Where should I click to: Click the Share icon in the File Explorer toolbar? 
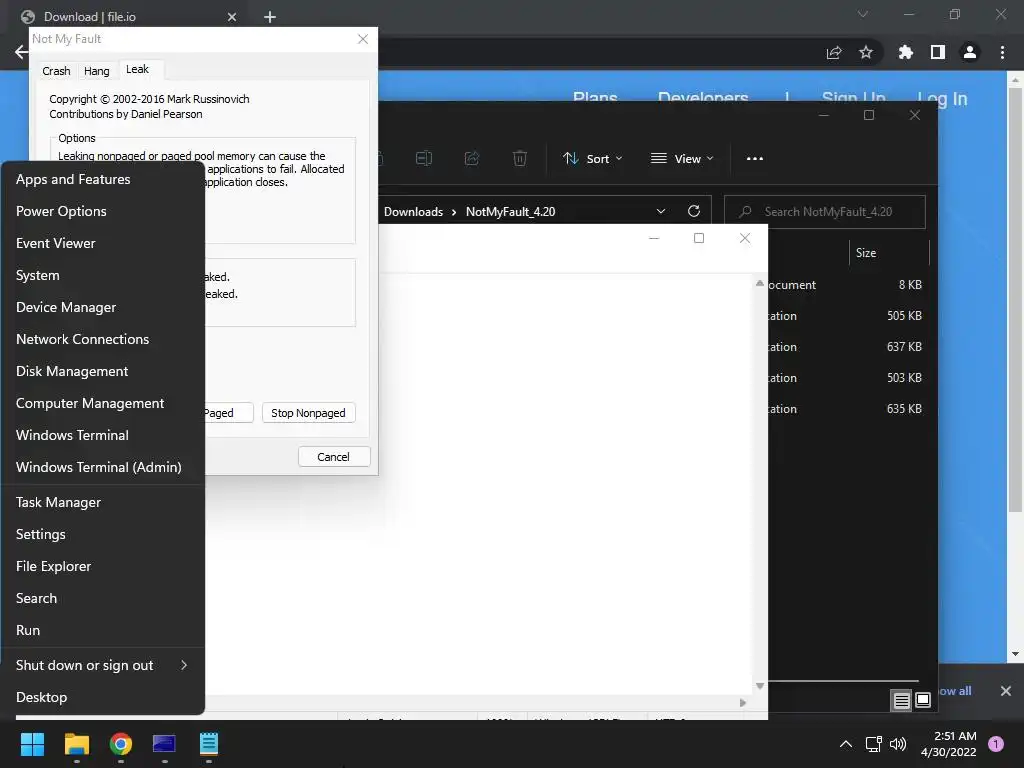click(x=472, y=159)
